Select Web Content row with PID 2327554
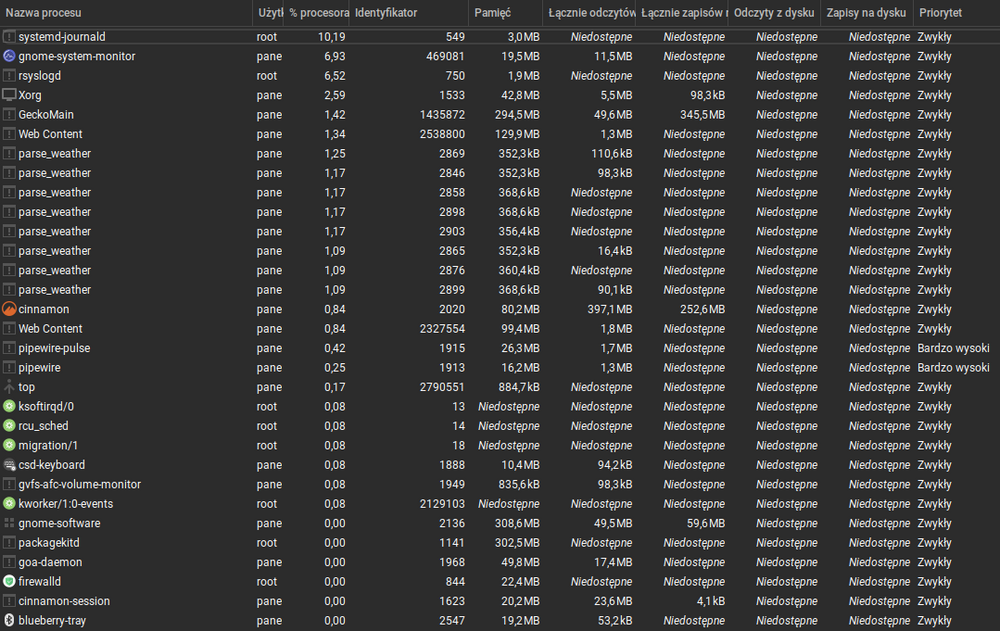Image resolution: width=1000 pixels, height=631 pixels. tap(500, 329)
